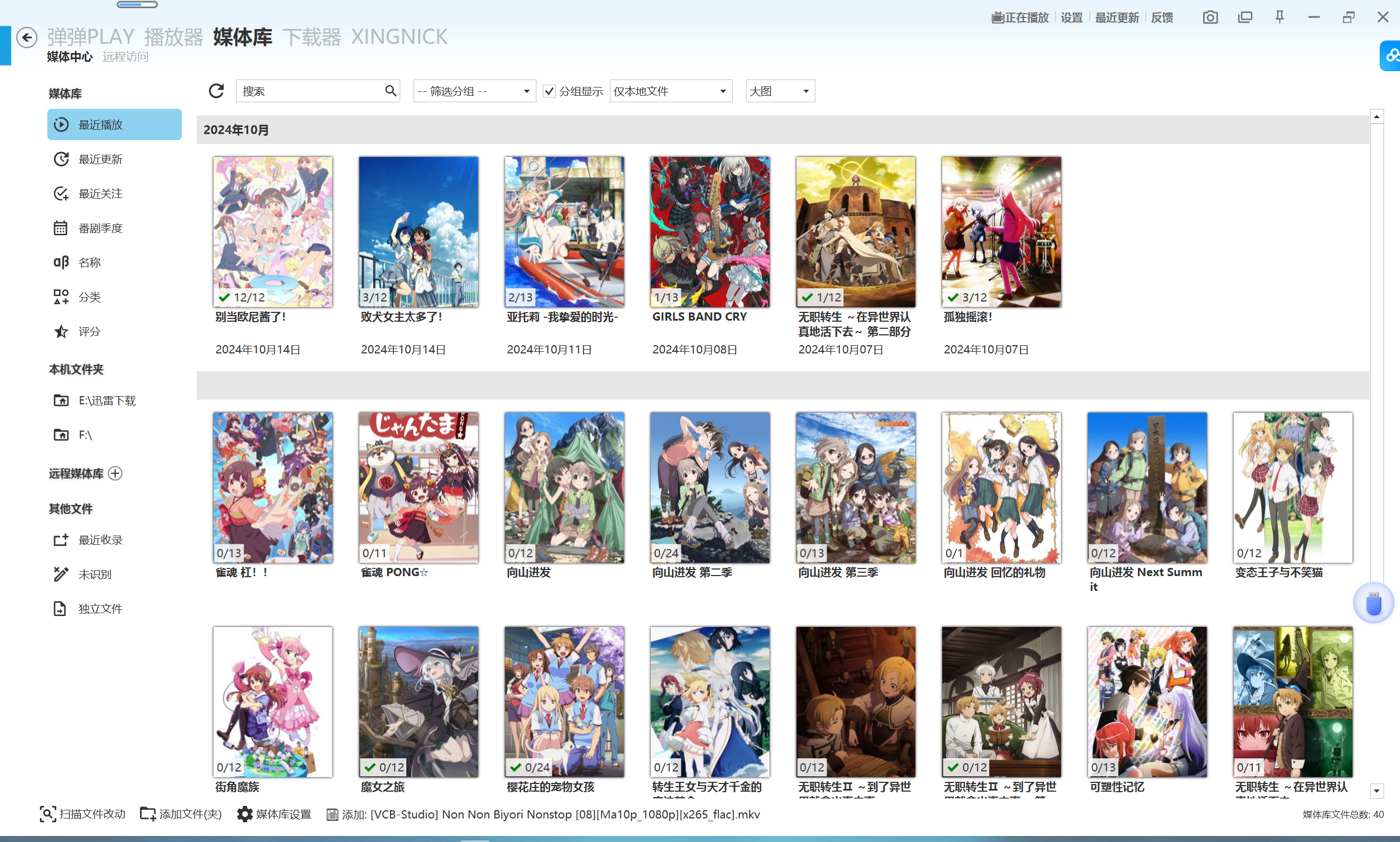Screen dimensions: 1400x842
Task: Open the 仅本地文件 dropdown
Action: coord(671,91)
